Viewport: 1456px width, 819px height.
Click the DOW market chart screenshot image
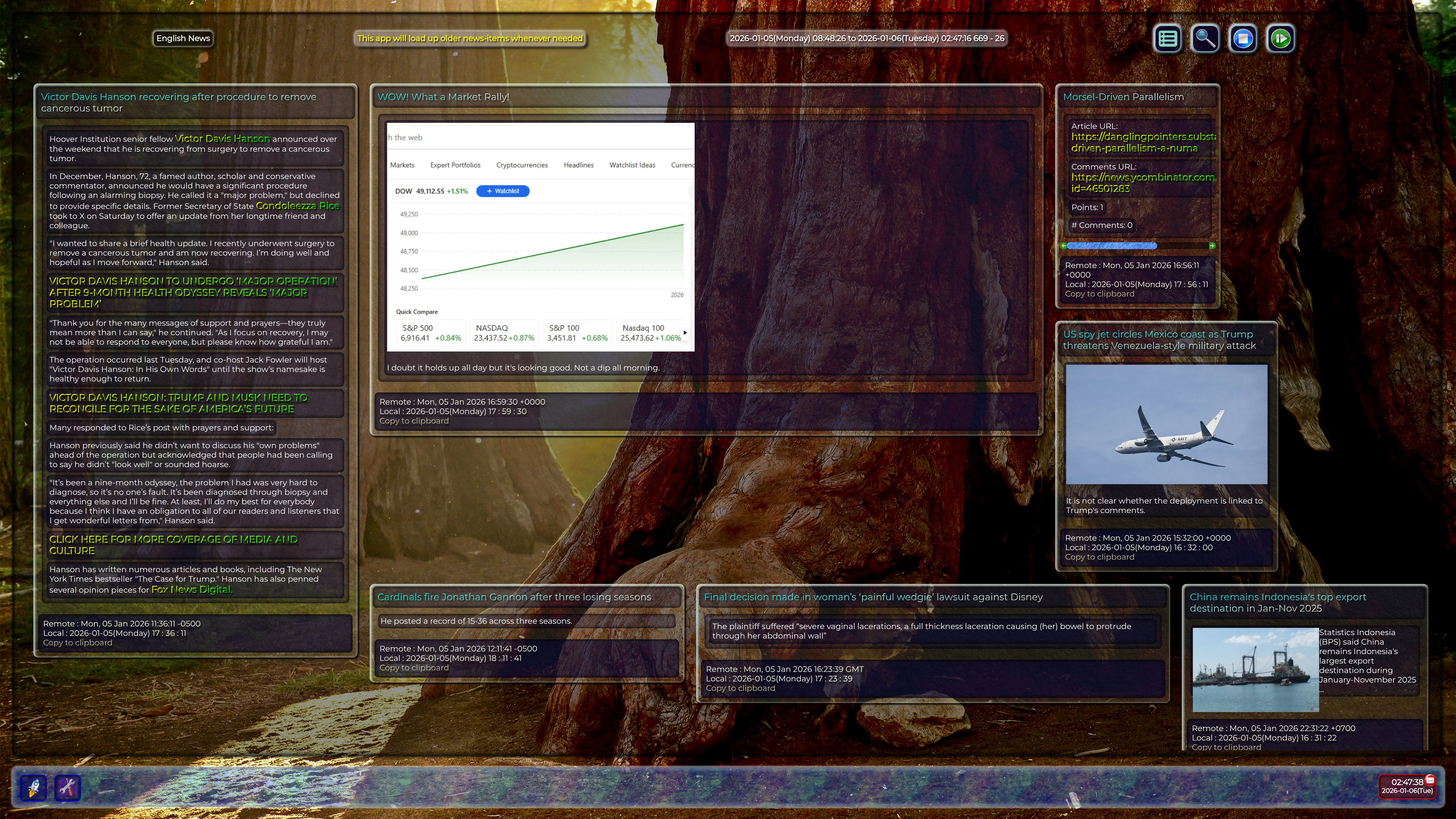coord(540,237)
